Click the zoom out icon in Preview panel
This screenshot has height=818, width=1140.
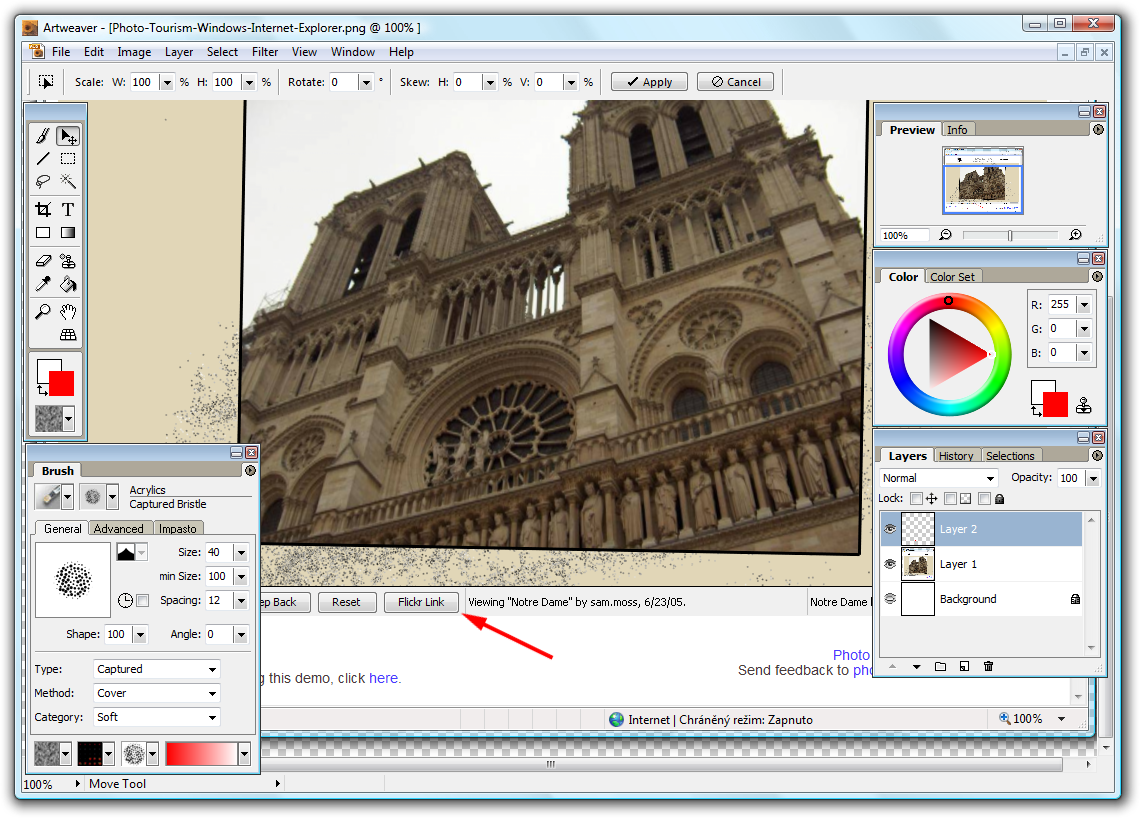[x=945, y=235]
